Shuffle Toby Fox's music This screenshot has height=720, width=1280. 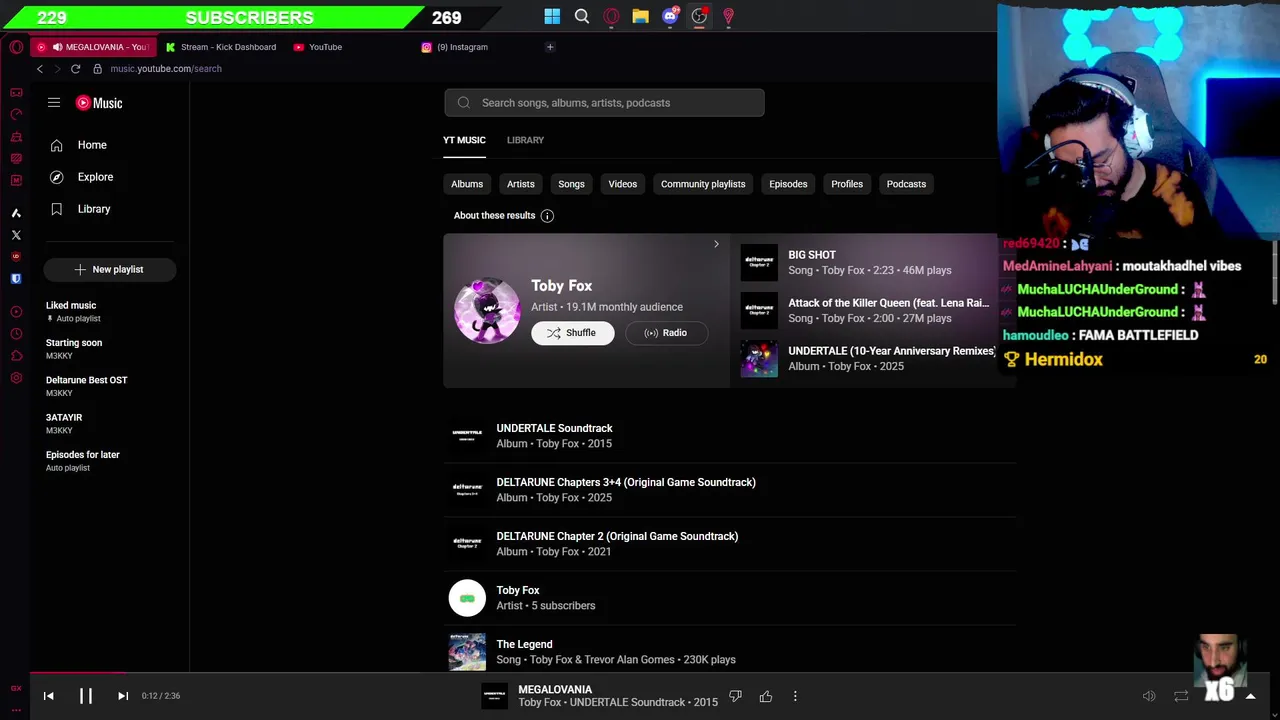573,333
